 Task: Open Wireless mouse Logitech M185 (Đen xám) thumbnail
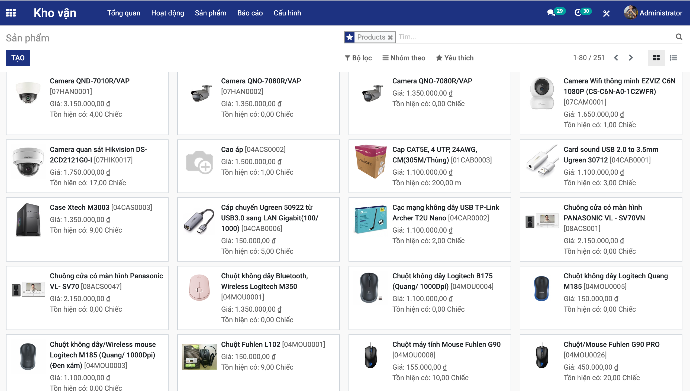(x=28, y=356)
